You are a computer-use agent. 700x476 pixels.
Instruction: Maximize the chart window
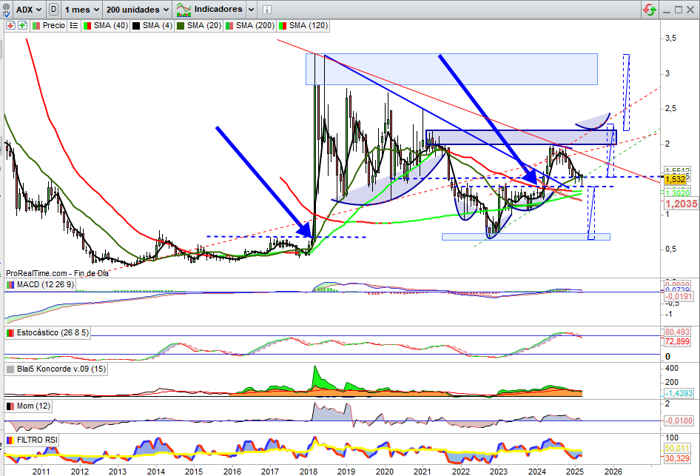[x=679, y=9]
